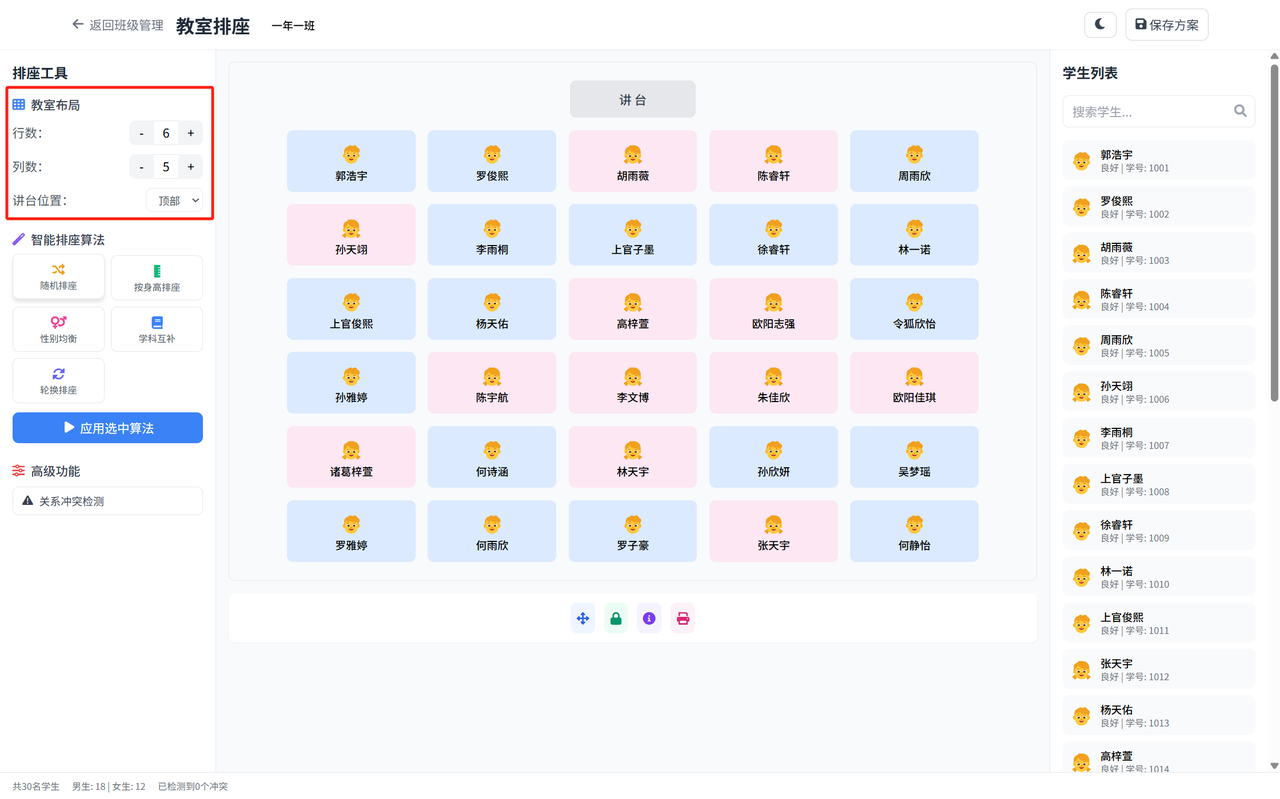Click the purple info icon

point(649,619)
